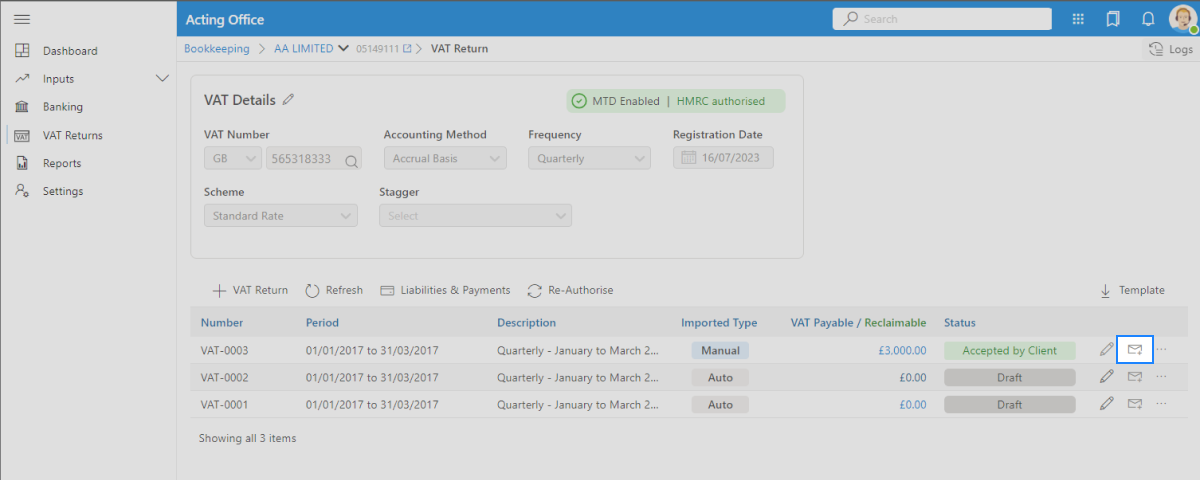The width and height of the screenshot is (1200, 480).
Task: Click the bookmark icon in the header
Action: coord(1113,19)
